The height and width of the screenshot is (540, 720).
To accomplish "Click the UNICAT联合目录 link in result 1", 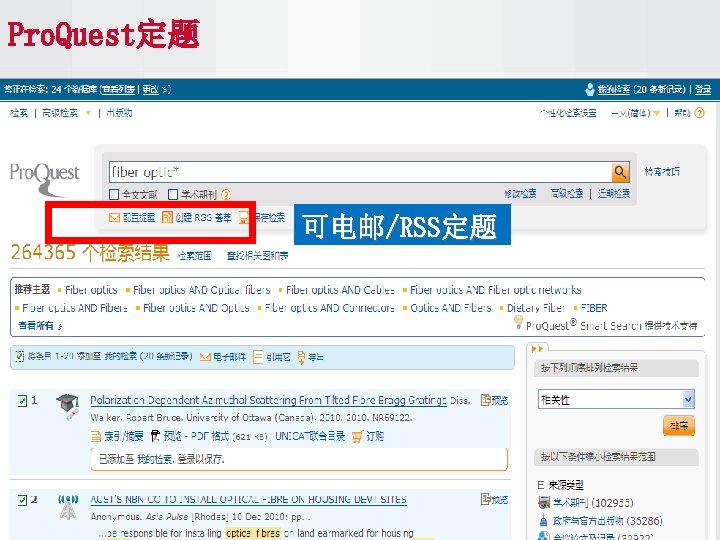I will click(x=310, y=436).
